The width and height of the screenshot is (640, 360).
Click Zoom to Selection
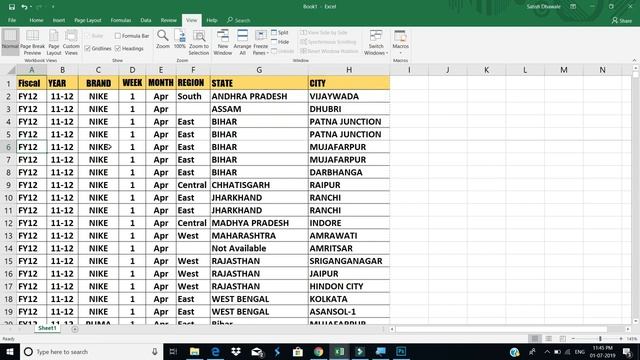(199, 42)
